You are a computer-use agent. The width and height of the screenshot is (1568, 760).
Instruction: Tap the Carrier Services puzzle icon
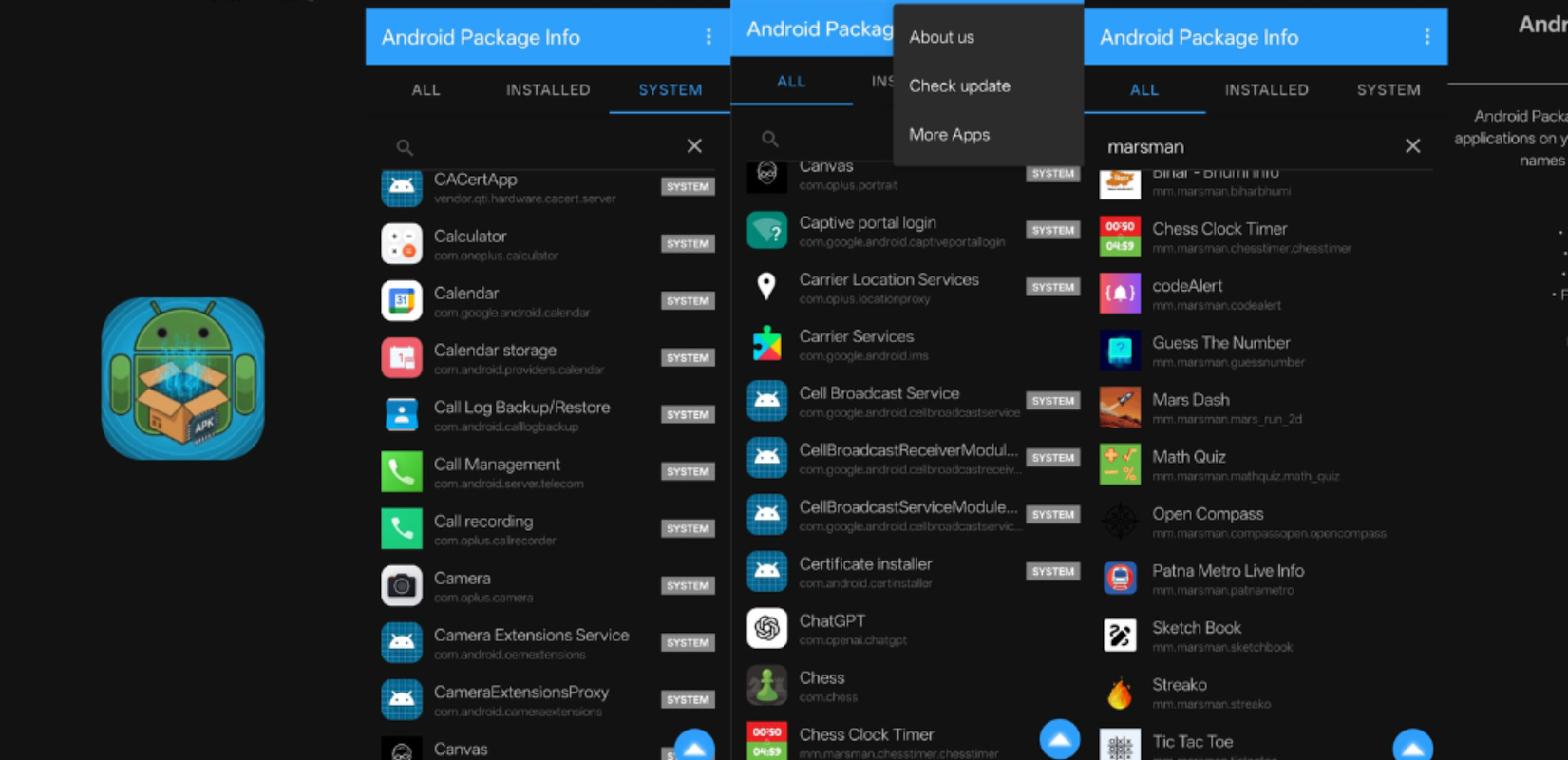767,344
